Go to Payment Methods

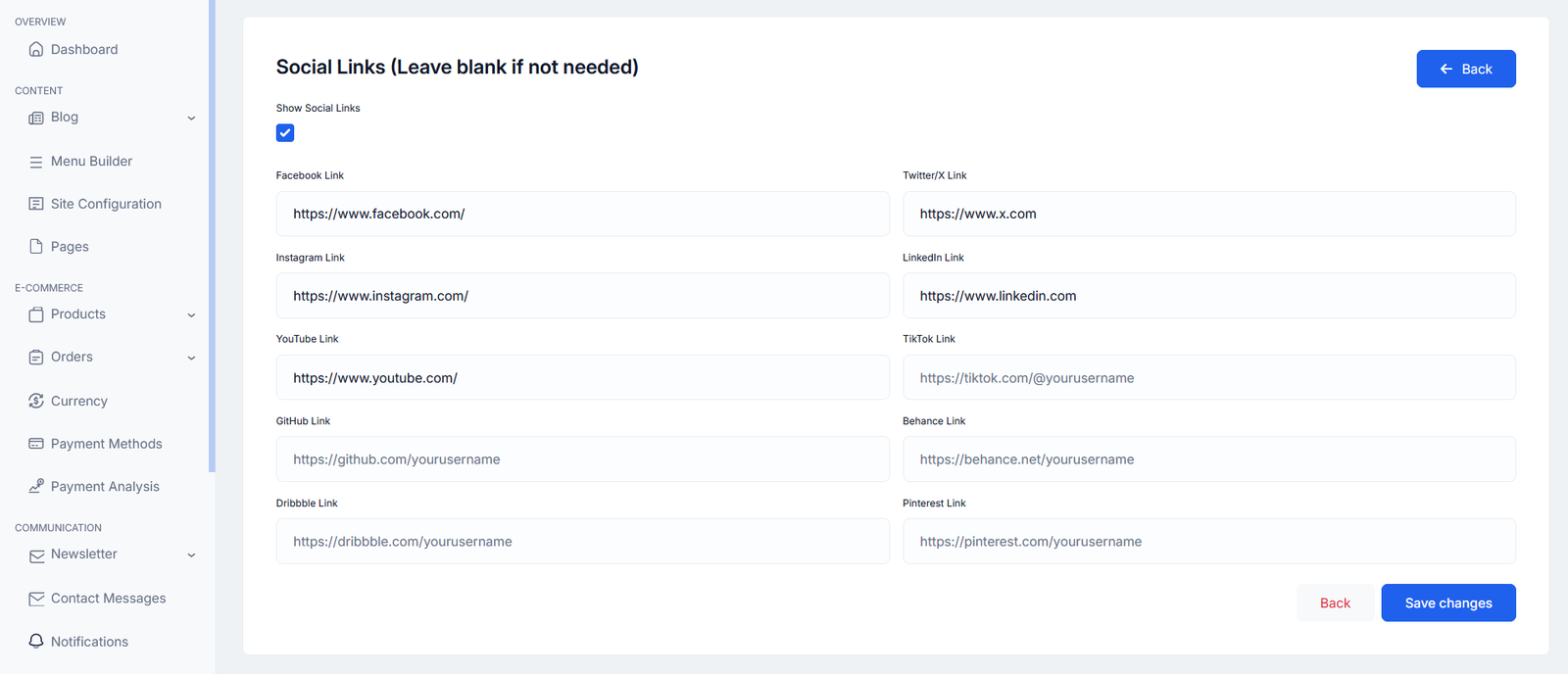107,444
